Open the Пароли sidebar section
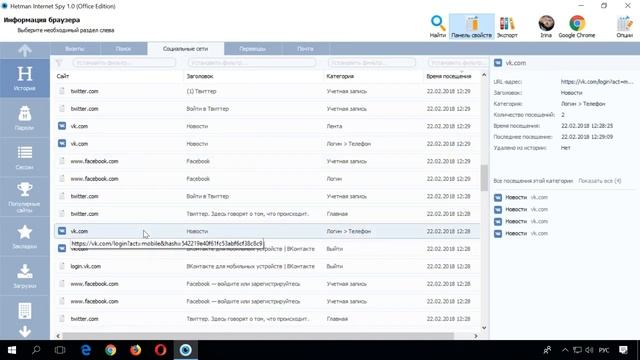 tap(24, 118)
